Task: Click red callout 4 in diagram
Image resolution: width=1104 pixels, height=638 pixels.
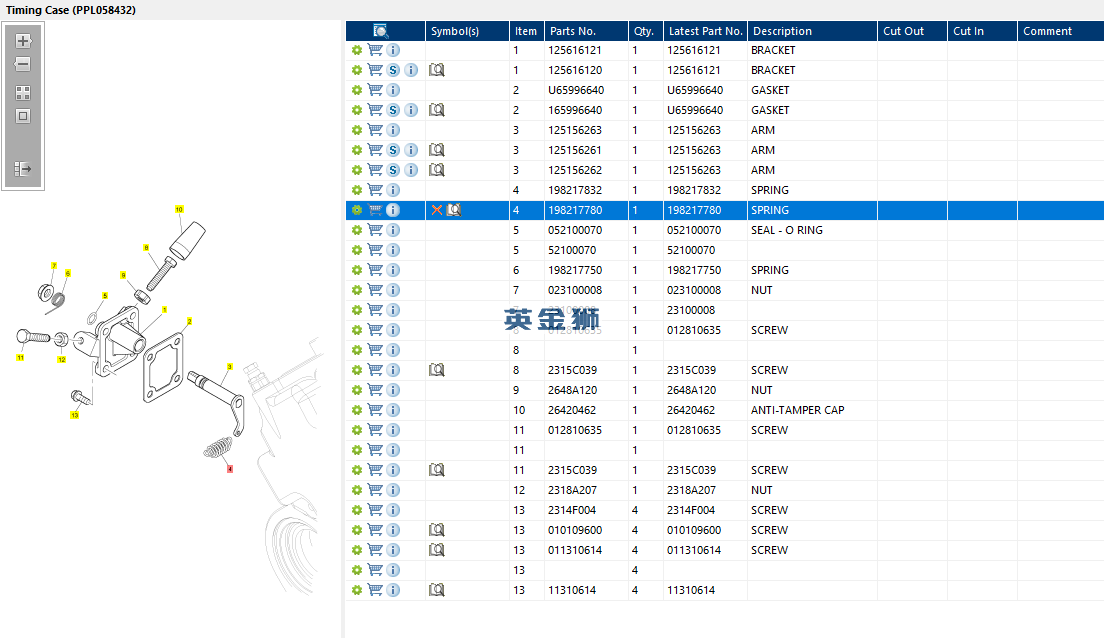Action: (x=230, y=469)
